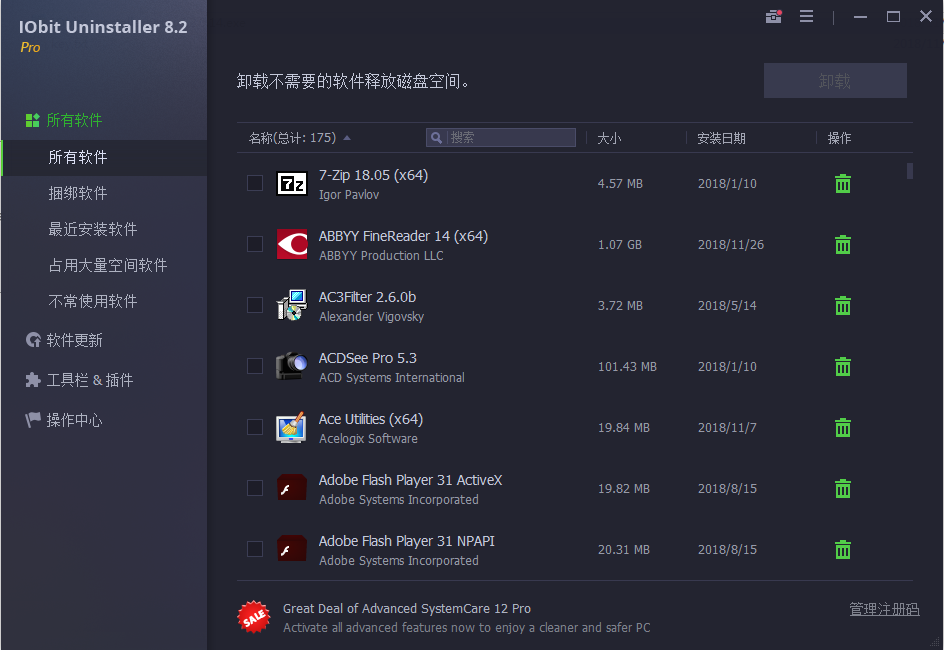Check the 7-Zip 18.05 checkbox
The height and width of the screenshot is (650, 944).
[255, 183]
